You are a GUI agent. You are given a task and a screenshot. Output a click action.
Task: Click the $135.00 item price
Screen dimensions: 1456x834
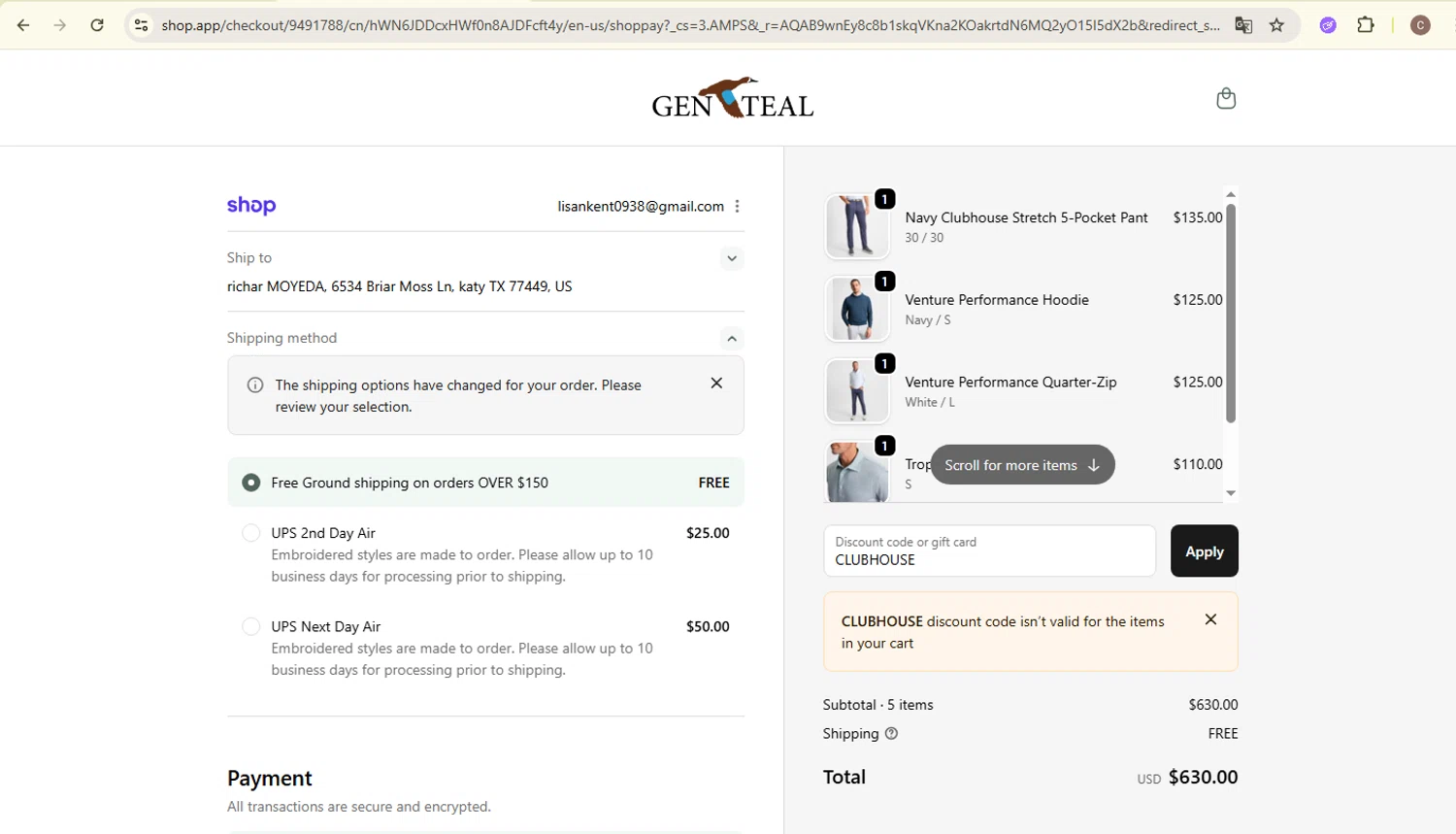(1198, 217)
